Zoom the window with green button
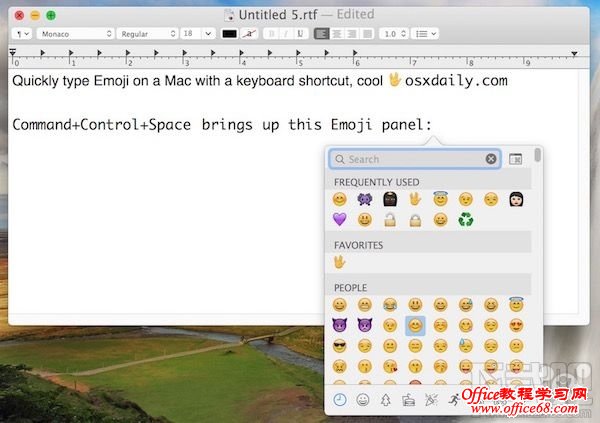Viewport: 600px width, 423px height. (x=51, y=15)
